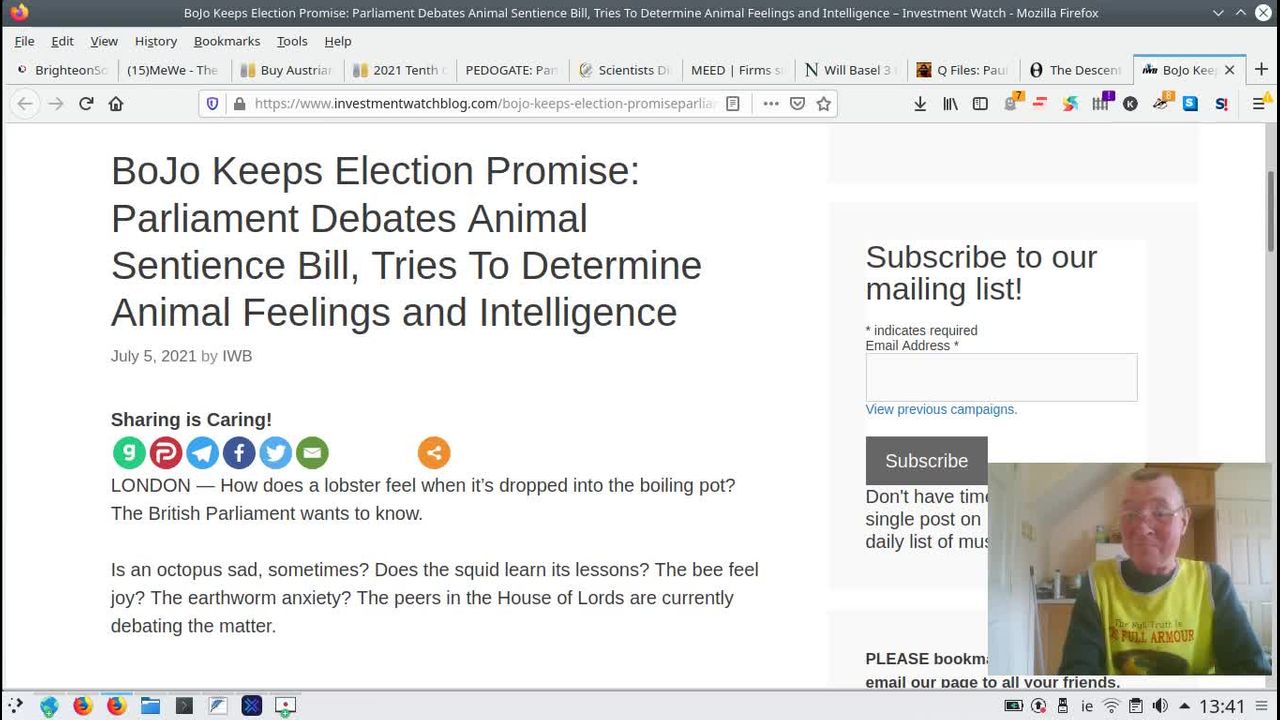Open the Bookmarks menu
1280x720 pixels.
point(226,41)
